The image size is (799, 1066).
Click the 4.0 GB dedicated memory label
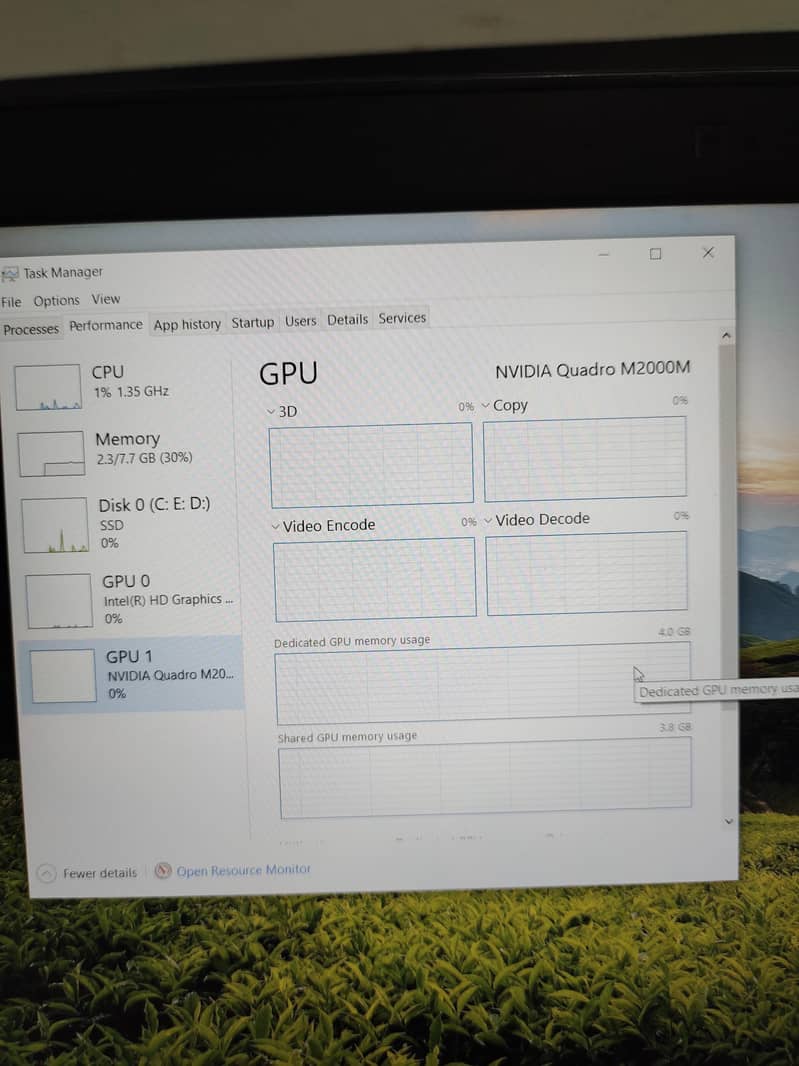[674, 632]
